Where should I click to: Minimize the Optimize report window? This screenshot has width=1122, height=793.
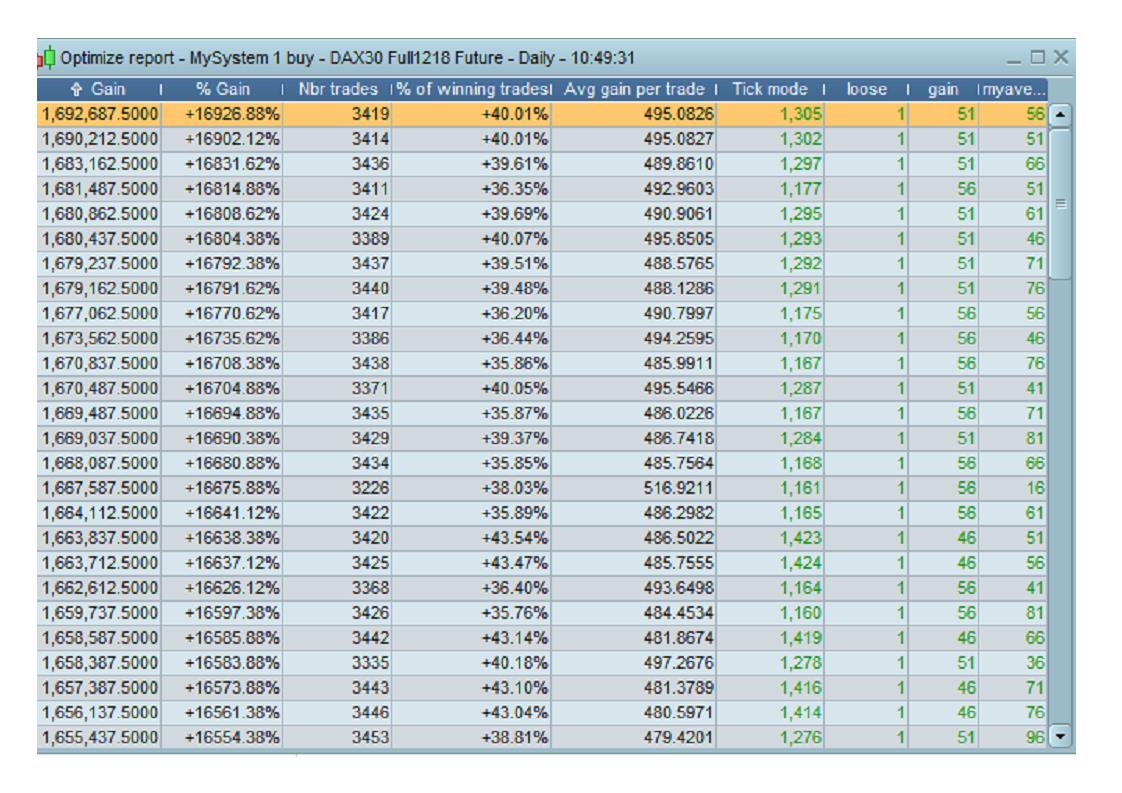[x=1013, y=60]
